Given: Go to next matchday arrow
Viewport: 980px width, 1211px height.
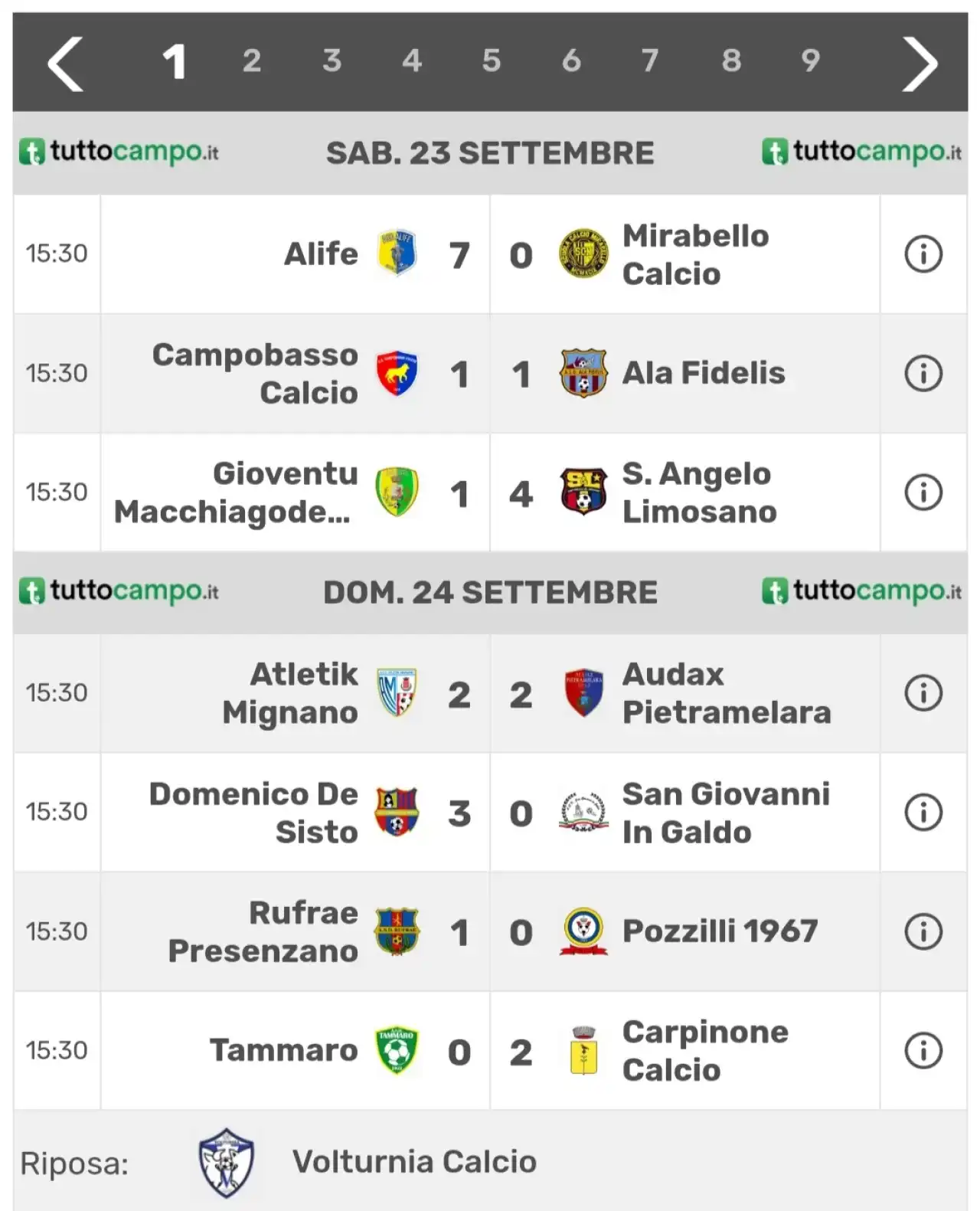Looking at the screenshot, I should pos(920,64).
